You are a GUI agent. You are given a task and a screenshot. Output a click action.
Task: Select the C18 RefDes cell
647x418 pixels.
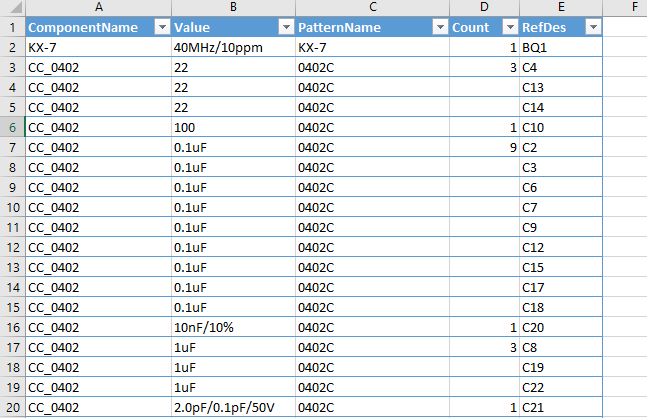[x=561, y=307]
